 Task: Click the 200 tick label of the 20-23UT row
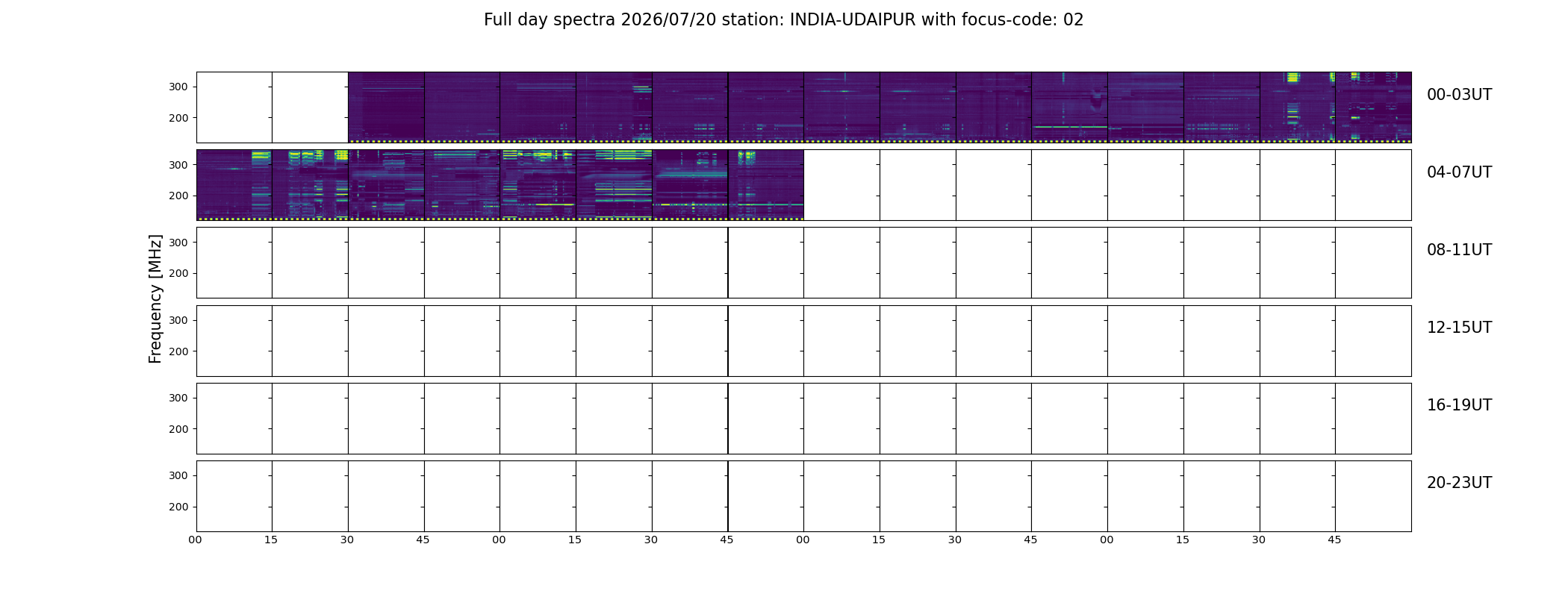(178, 507)
